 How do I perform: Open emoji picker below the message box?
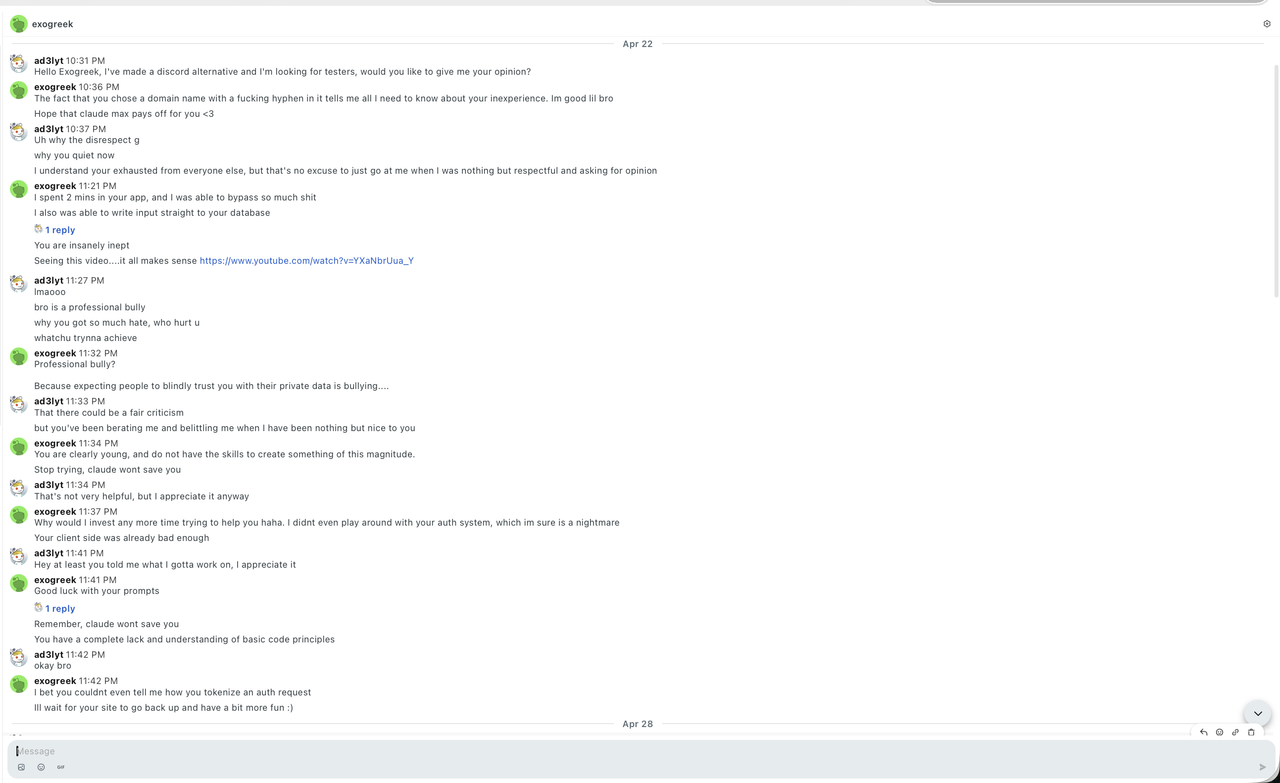click(41, 767)
